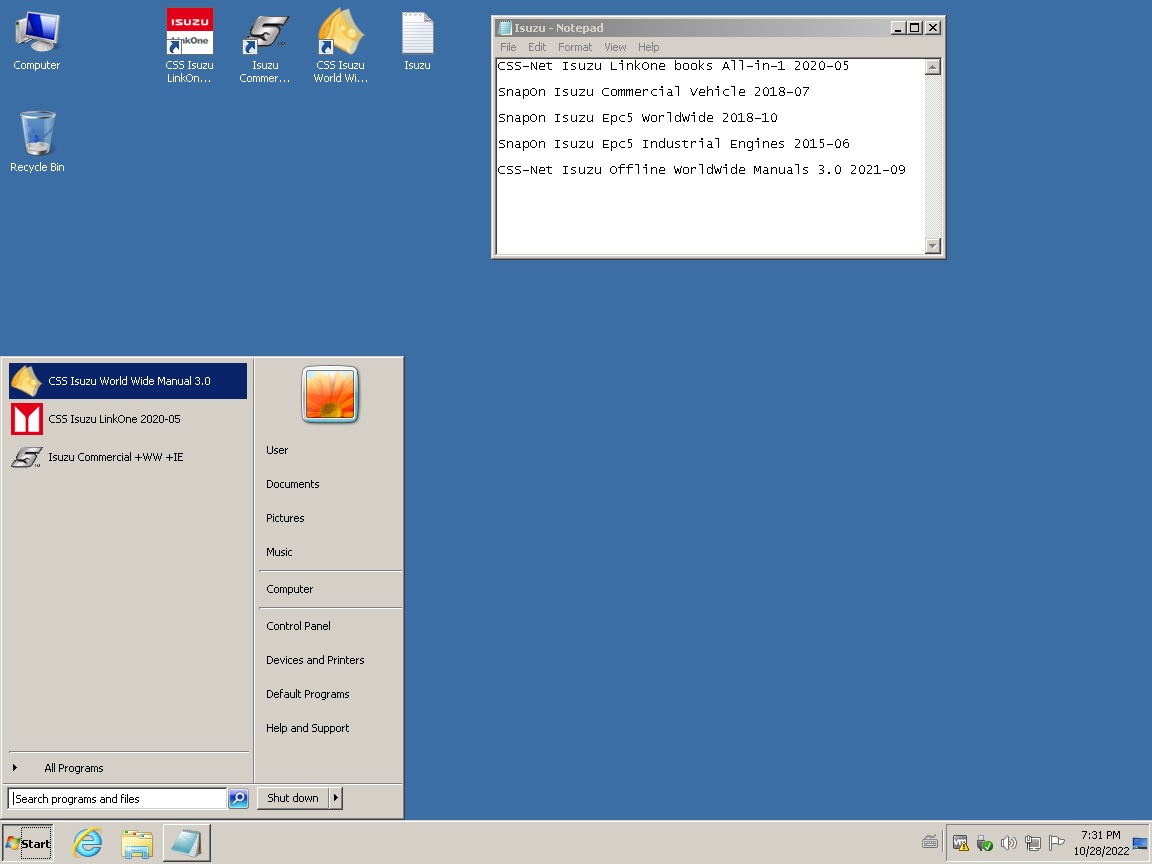Select CSS Isuzu LinkOne desktop shortcut
Image resolution: width=1152 pixels, height=864 pixels.
click(x=190, y=46)
